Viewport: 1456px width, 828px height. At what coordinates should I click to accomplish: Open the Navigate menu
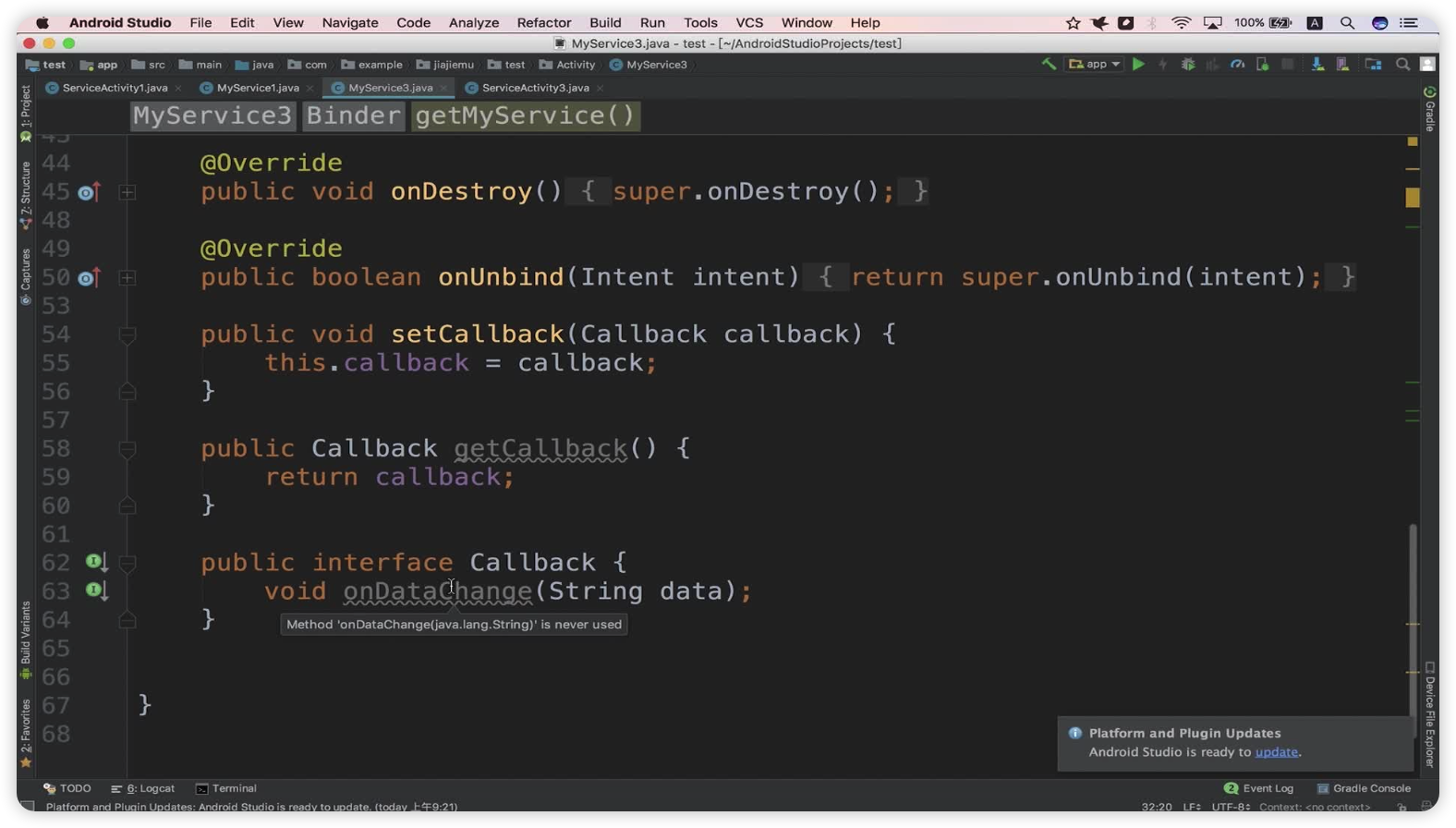coord(350,22)
